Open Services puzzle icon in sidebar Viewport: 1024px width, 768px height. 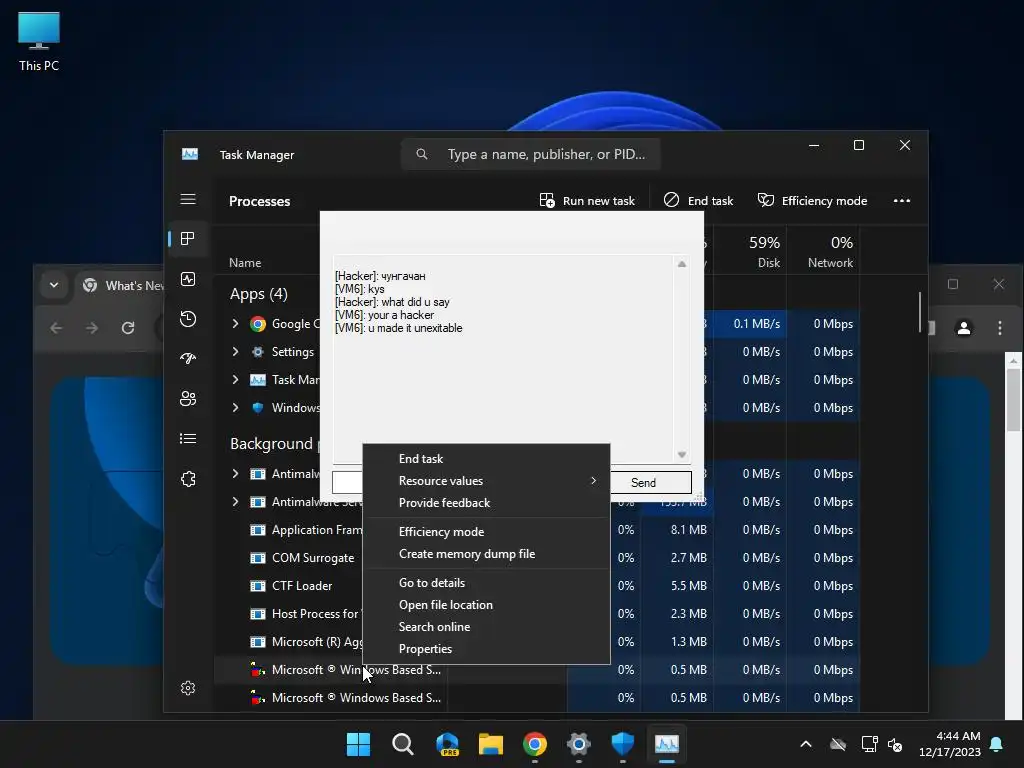pos(188,479)
